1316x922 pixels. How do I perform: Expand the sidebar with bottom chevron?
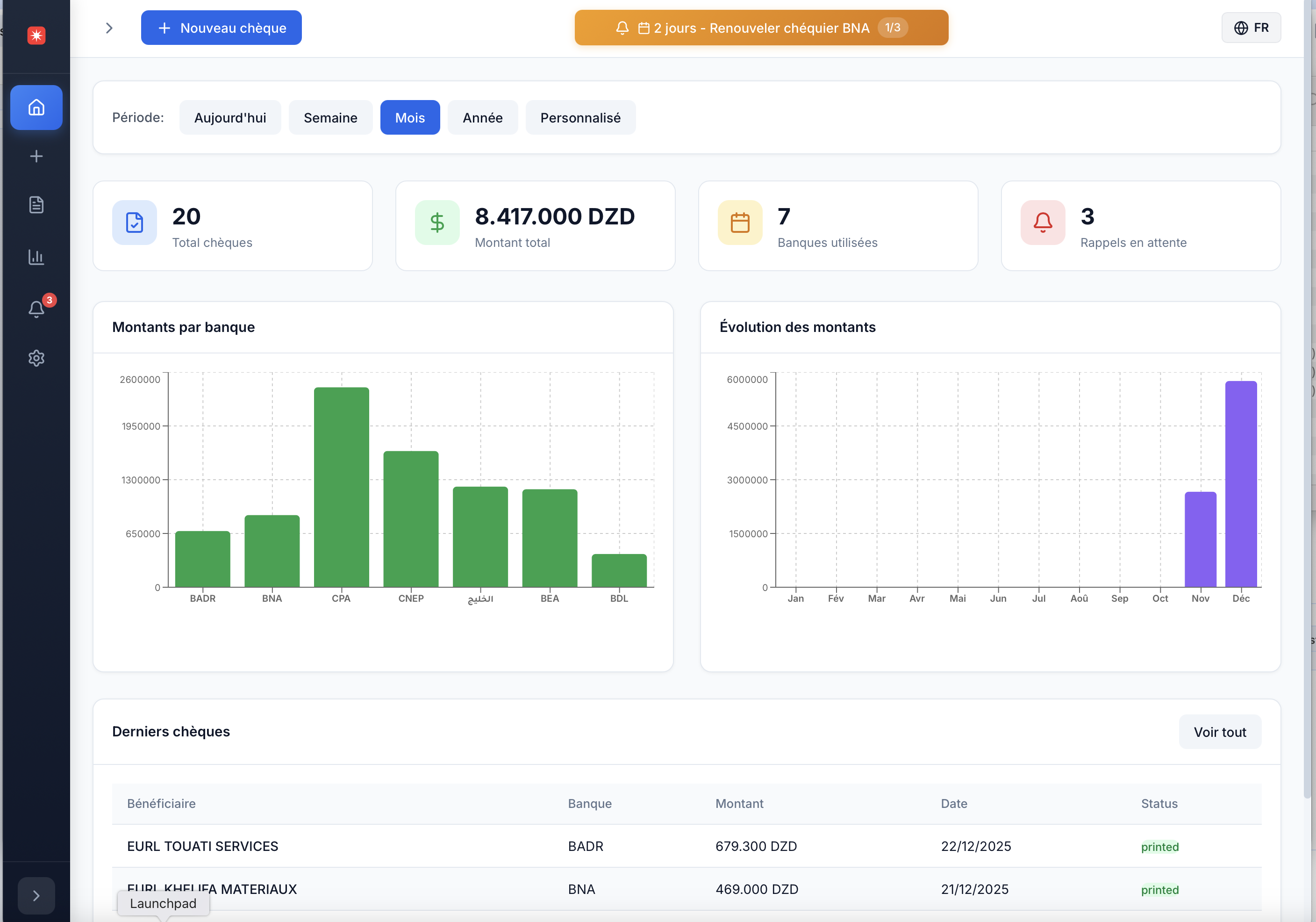point(36,896)
